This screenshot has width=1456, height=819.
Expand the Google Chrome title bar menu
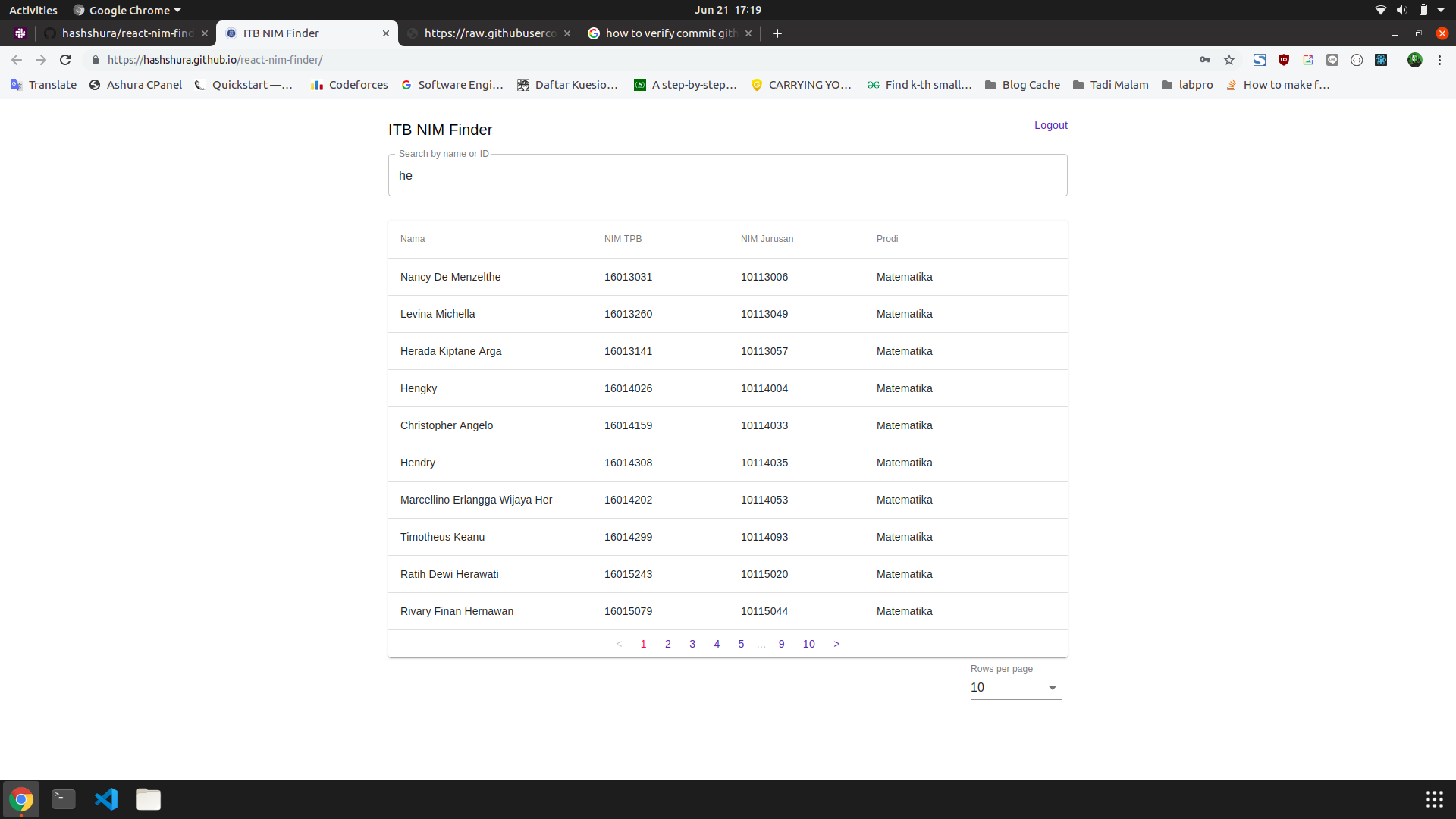[127, 10]
